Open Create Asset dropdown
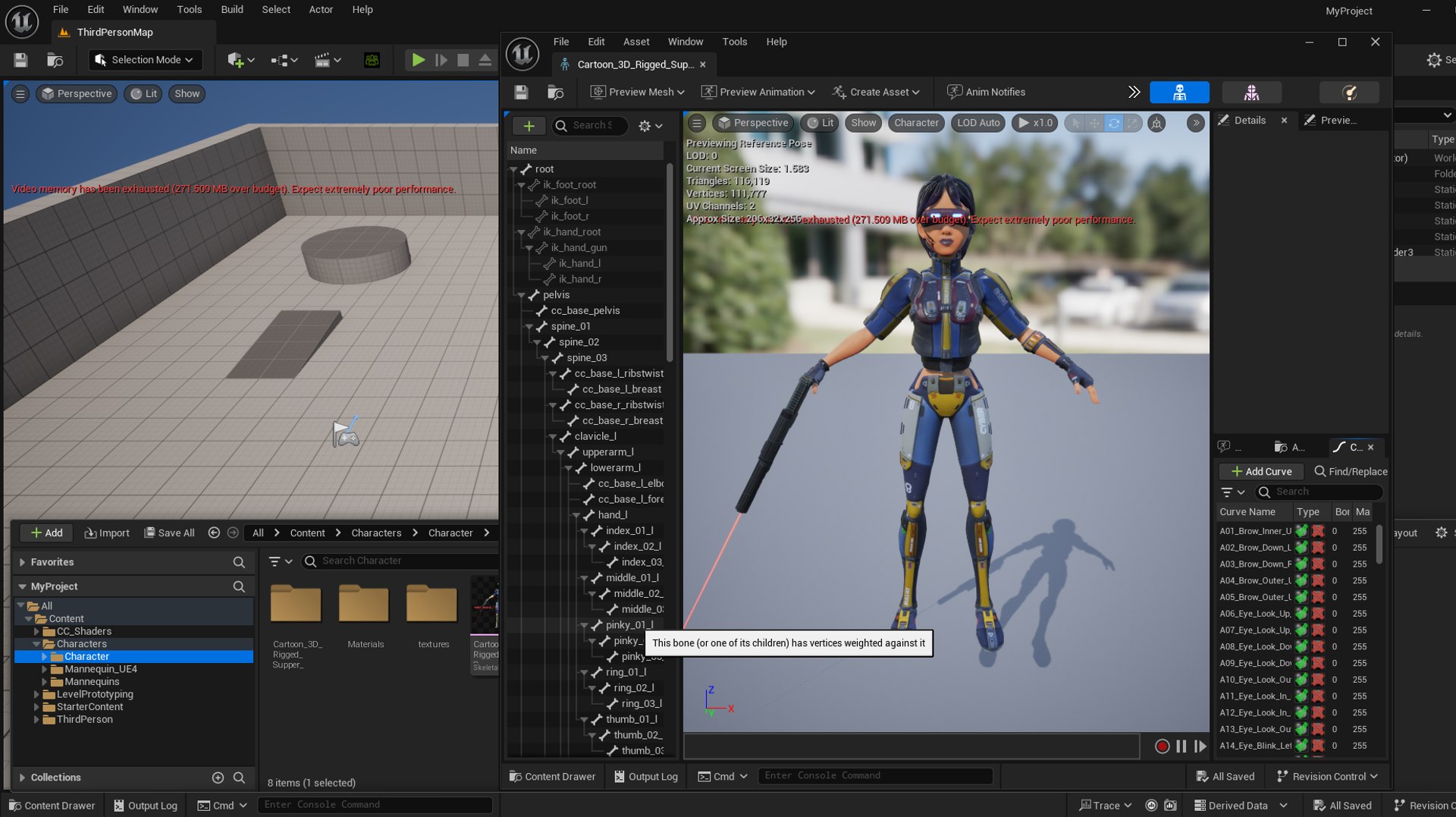 coord(876,92)
